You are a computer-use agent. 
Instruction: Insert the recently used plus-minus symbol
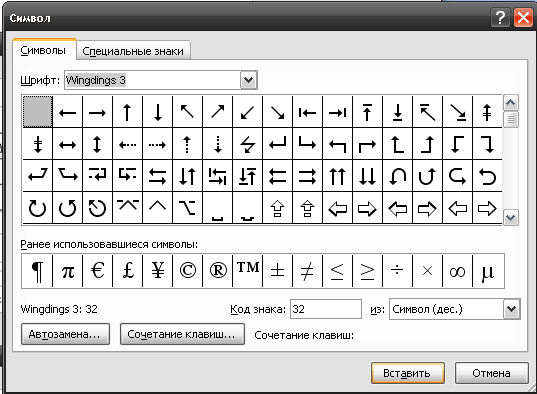coord(277,271)
